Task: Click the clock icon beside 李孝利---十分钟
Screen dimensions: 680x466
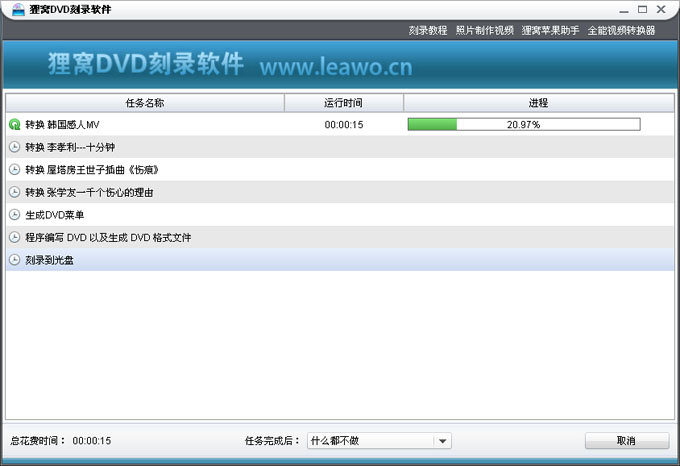Action: tap(15, 147)
